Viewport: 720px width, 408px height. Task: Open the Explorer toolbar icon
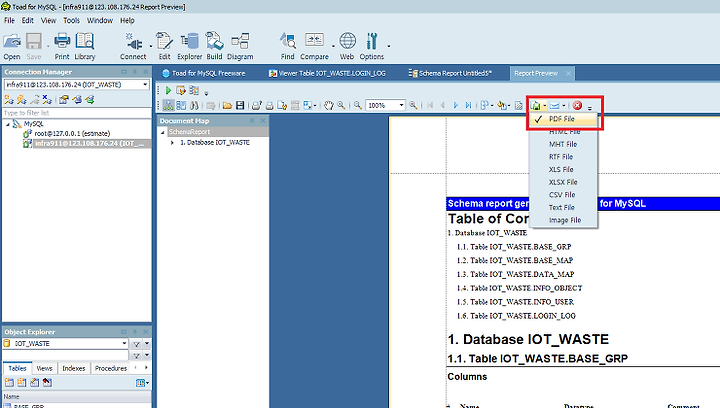coord(190,42)
